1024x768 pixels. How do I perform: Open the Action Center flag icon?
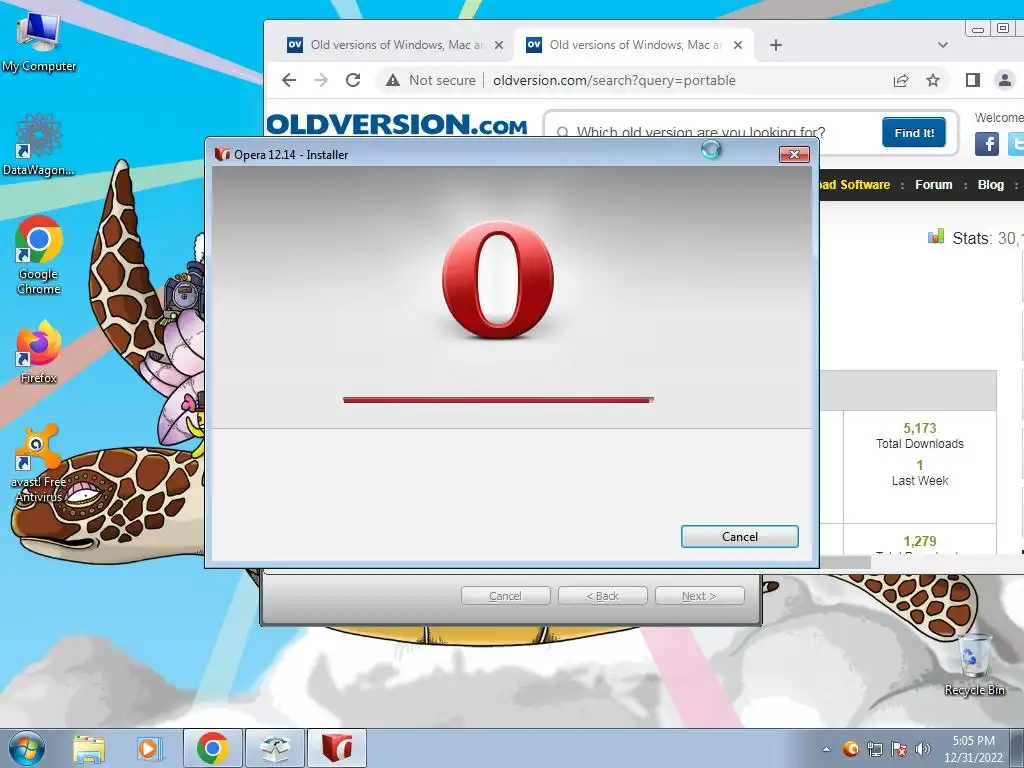click(x=899, y=749)
